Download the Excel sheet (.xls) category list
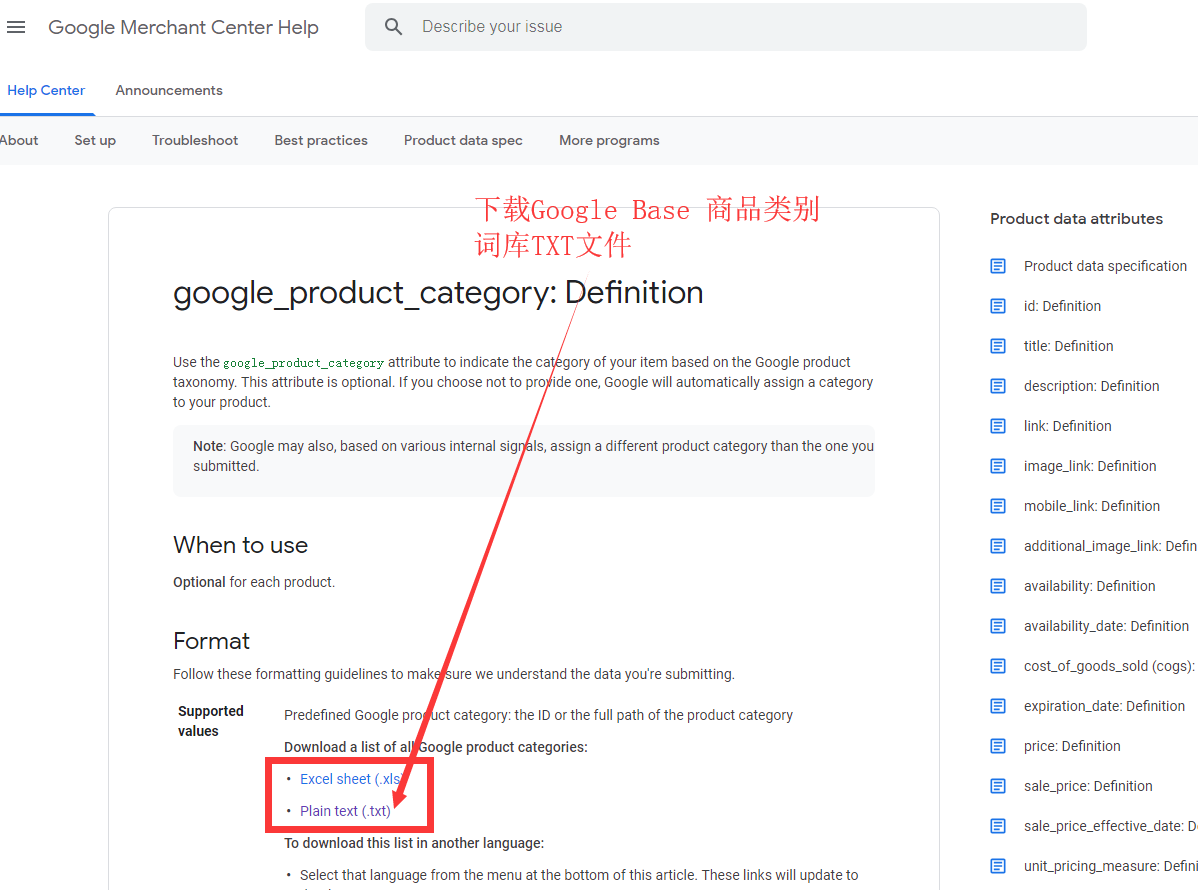Image resolution: width=1198 pixels, height=890 pixels. 351,779
